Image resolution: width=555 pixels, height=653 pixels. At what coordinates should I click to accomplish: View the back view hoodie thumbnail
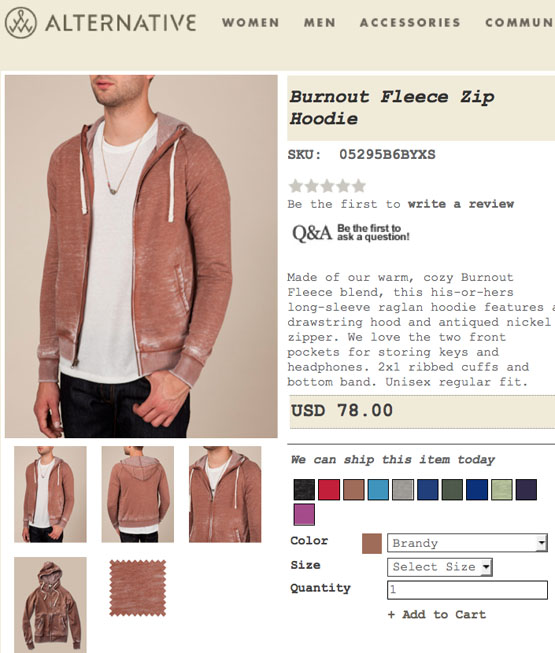(x=138, y=494)
